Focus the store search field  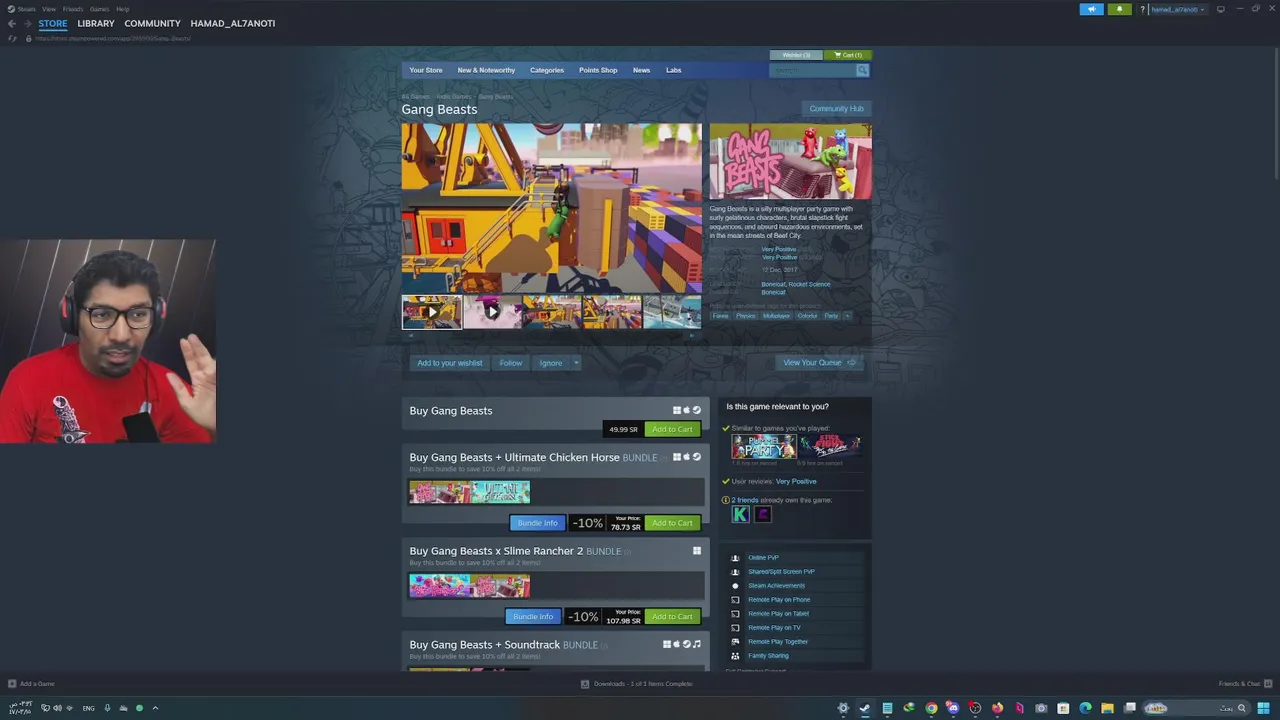(x=812, y=70)
